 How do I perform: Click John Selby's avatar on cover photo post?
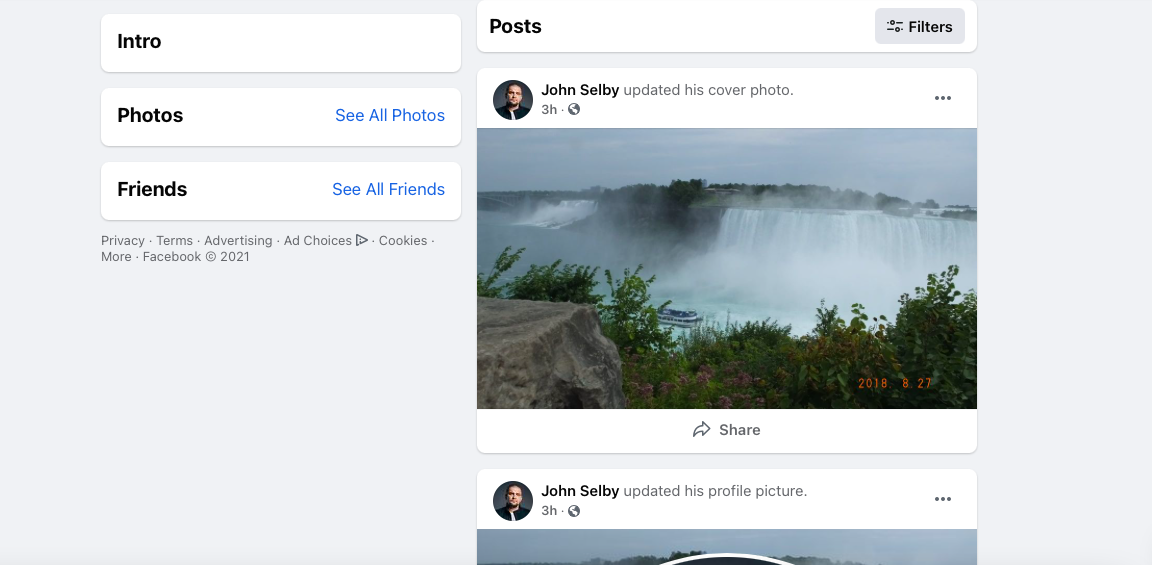tap(513, 100)
